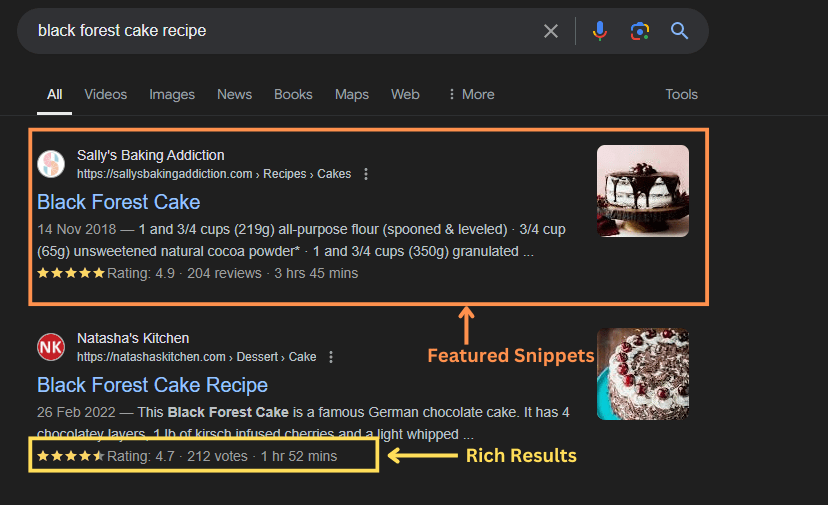
Task: Switch to the Images tab
Action: (x=172, y=95)
